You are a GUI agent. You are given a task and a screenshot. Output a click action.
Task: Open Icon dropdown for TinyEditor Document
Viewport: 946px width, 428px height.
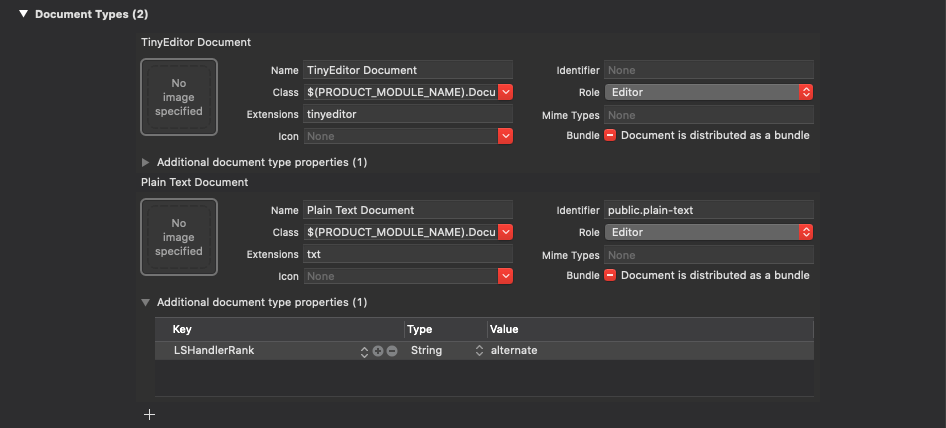(505, 136)
